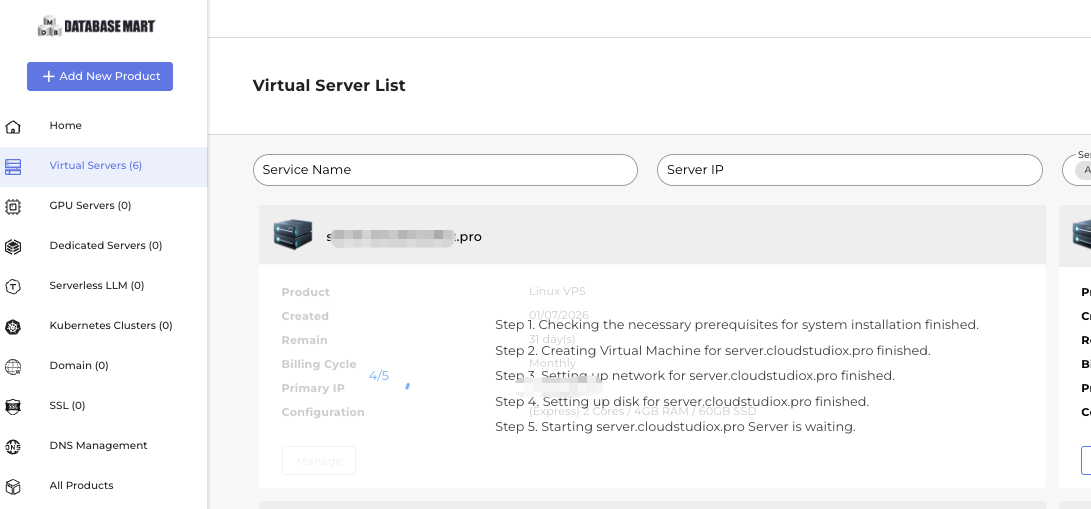Image resolution: width=1091 pixels, height=509 pixels.
Task: Focus the Service Name search field
Action: pyautogui.click(x=445, y=170)
